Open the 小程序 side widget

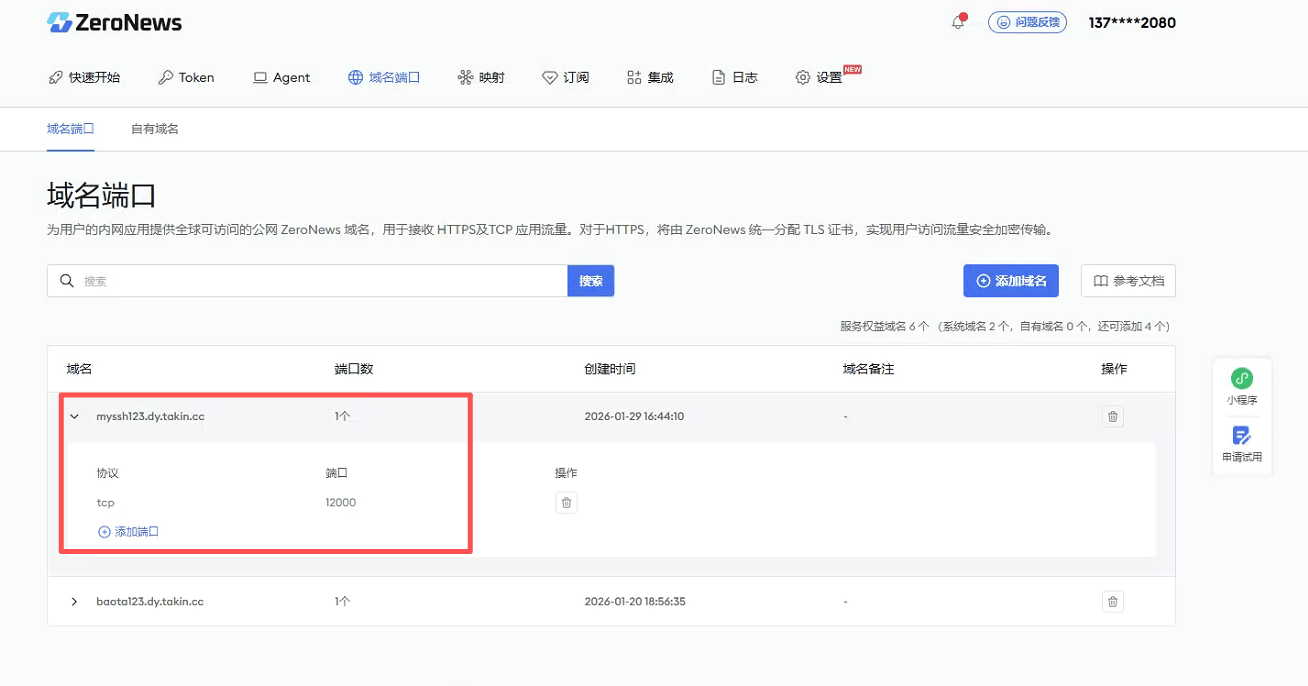1242,386
